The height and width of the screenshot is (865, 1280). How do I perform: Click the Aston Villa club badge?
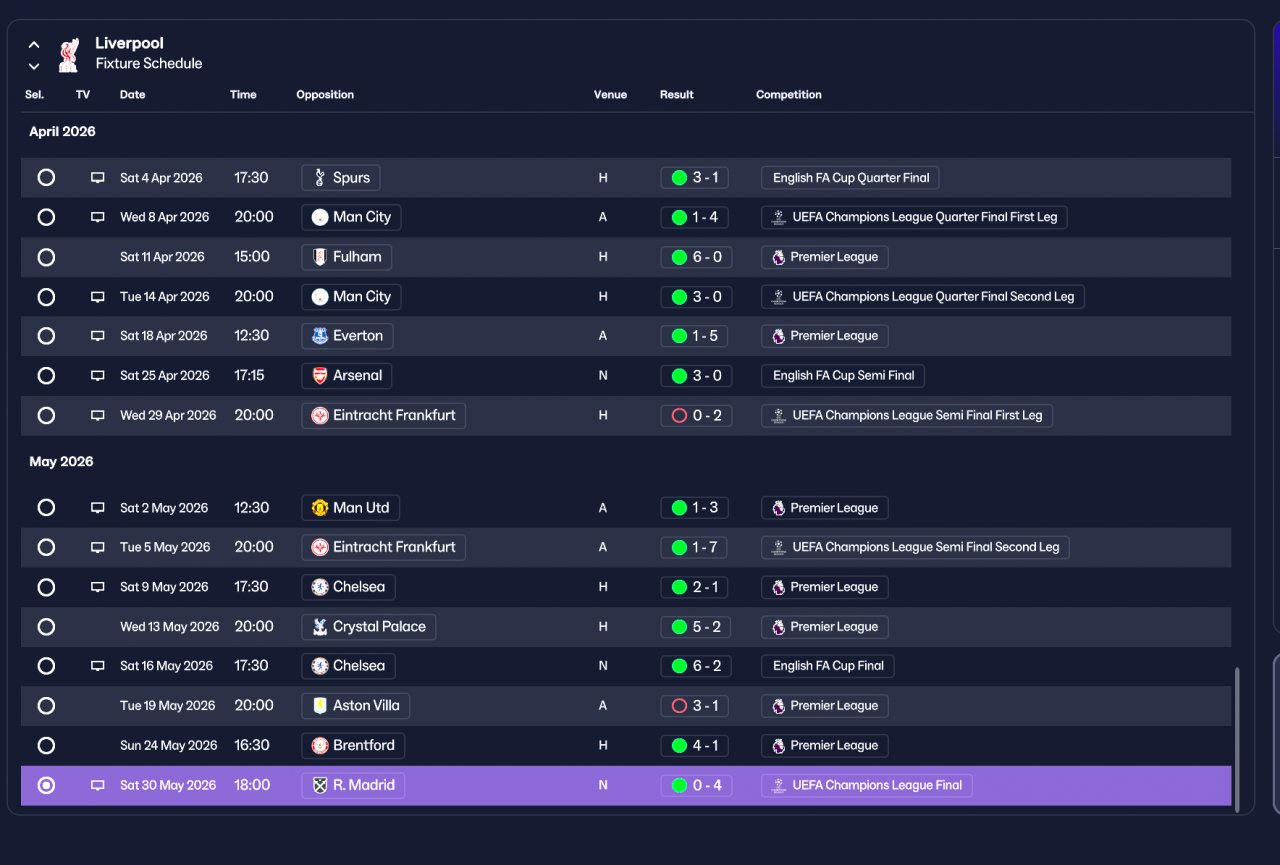click(x=320, y=706)
